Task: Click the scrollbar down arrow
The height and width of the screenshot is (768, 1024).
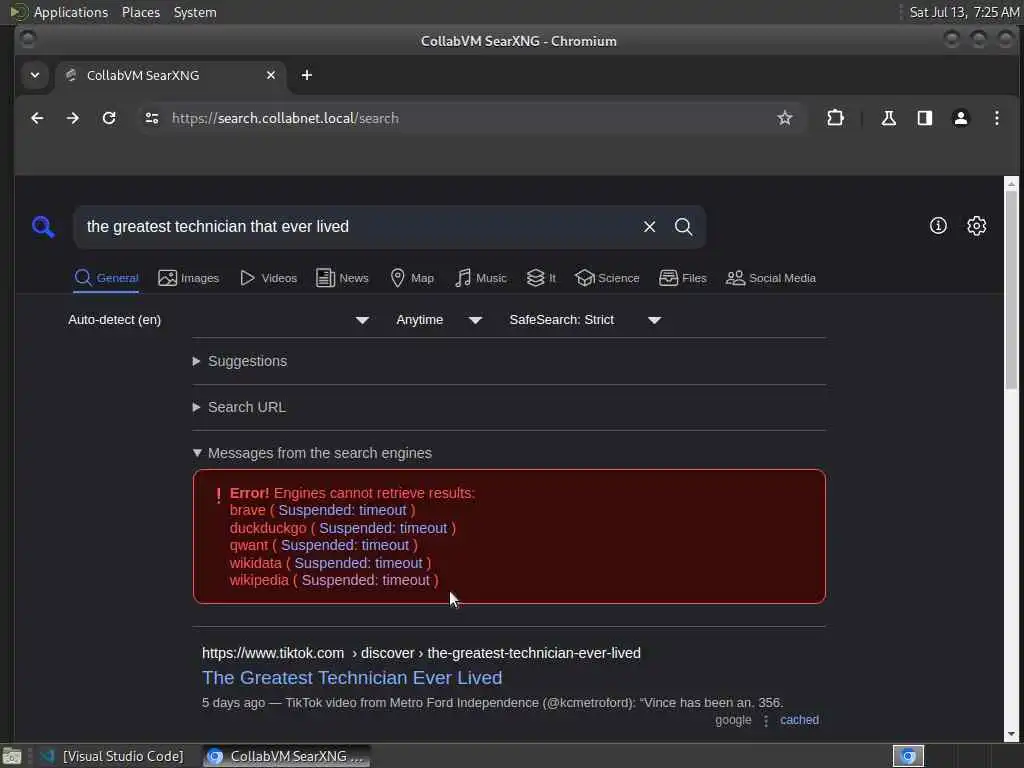Action: 1011,734
